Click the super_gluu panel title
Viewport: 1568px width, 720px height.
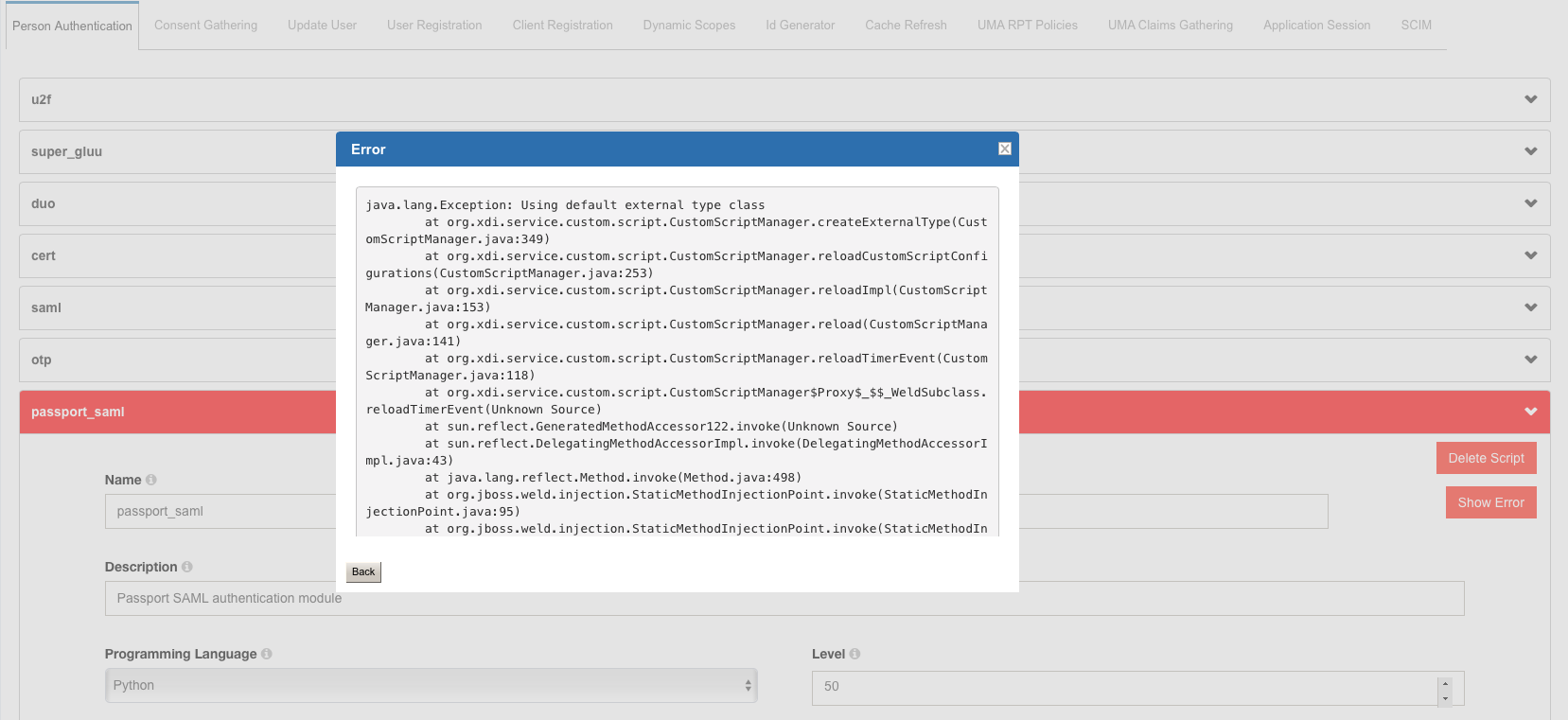point(66,151)
